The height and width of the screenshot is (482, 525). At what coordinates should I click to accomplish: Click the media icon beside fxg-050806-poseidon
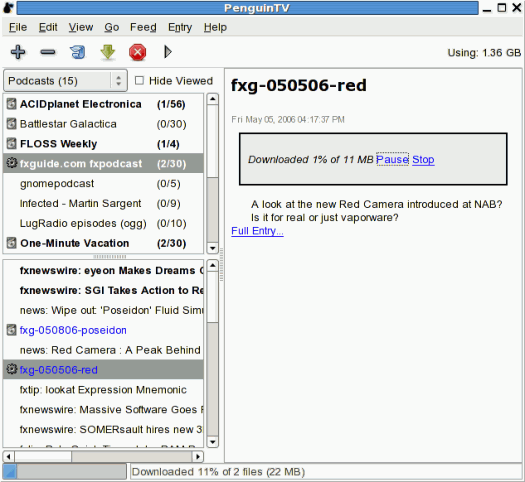pyautogui.click(x=11, y=330)
